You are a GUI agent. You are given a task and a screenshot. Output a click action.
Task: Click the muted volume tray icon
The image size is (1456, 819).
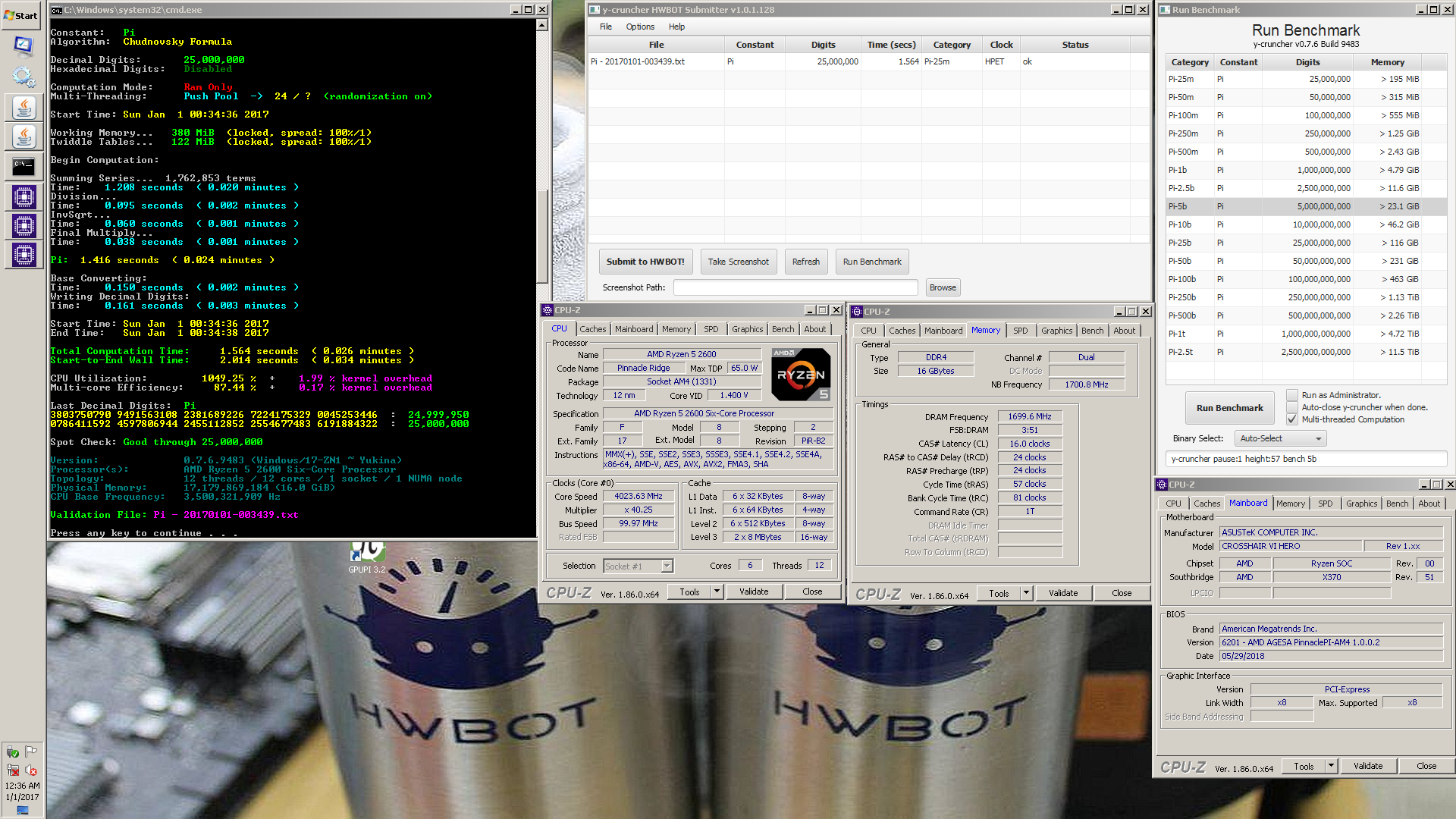tap(31, 770)
